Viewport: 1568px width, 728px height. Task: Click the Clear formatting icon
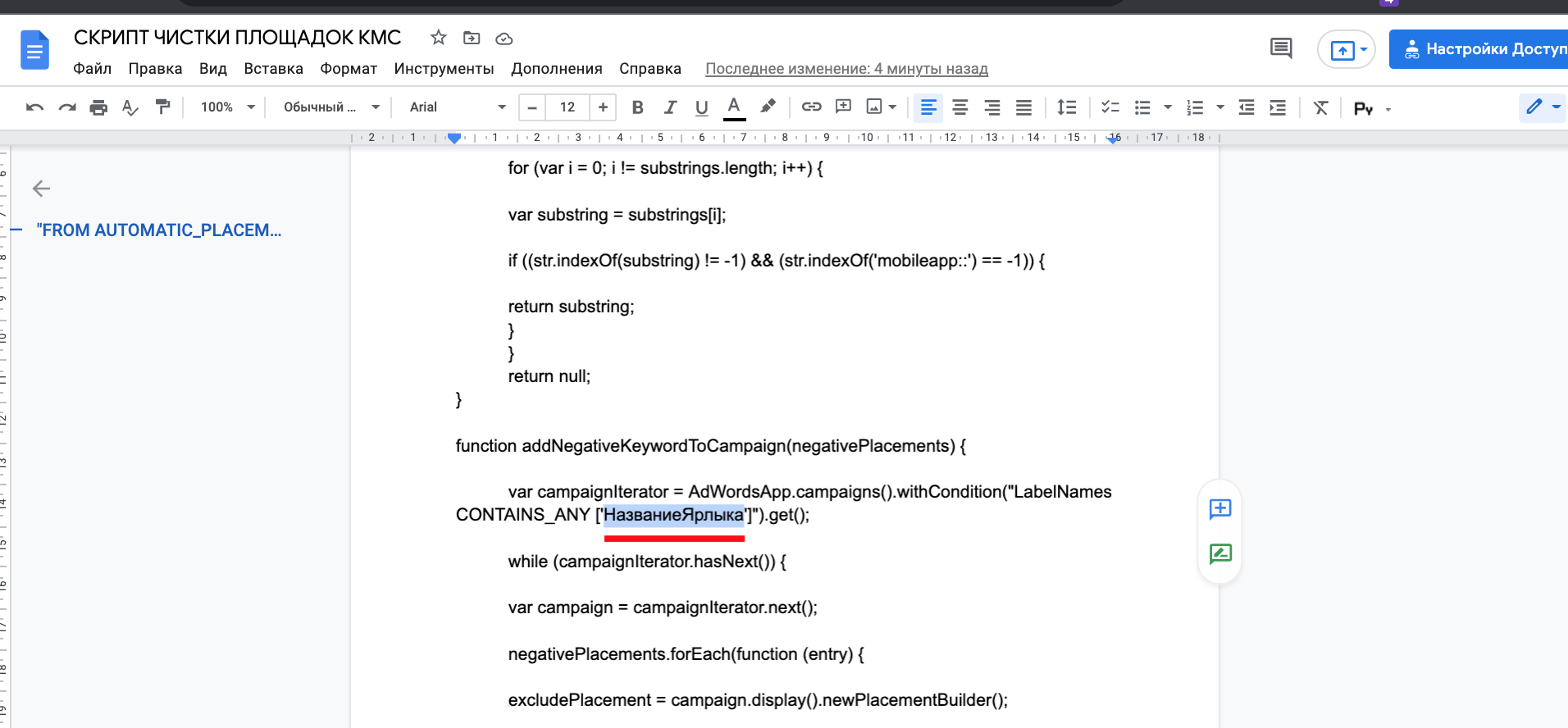pos(1320,107)
